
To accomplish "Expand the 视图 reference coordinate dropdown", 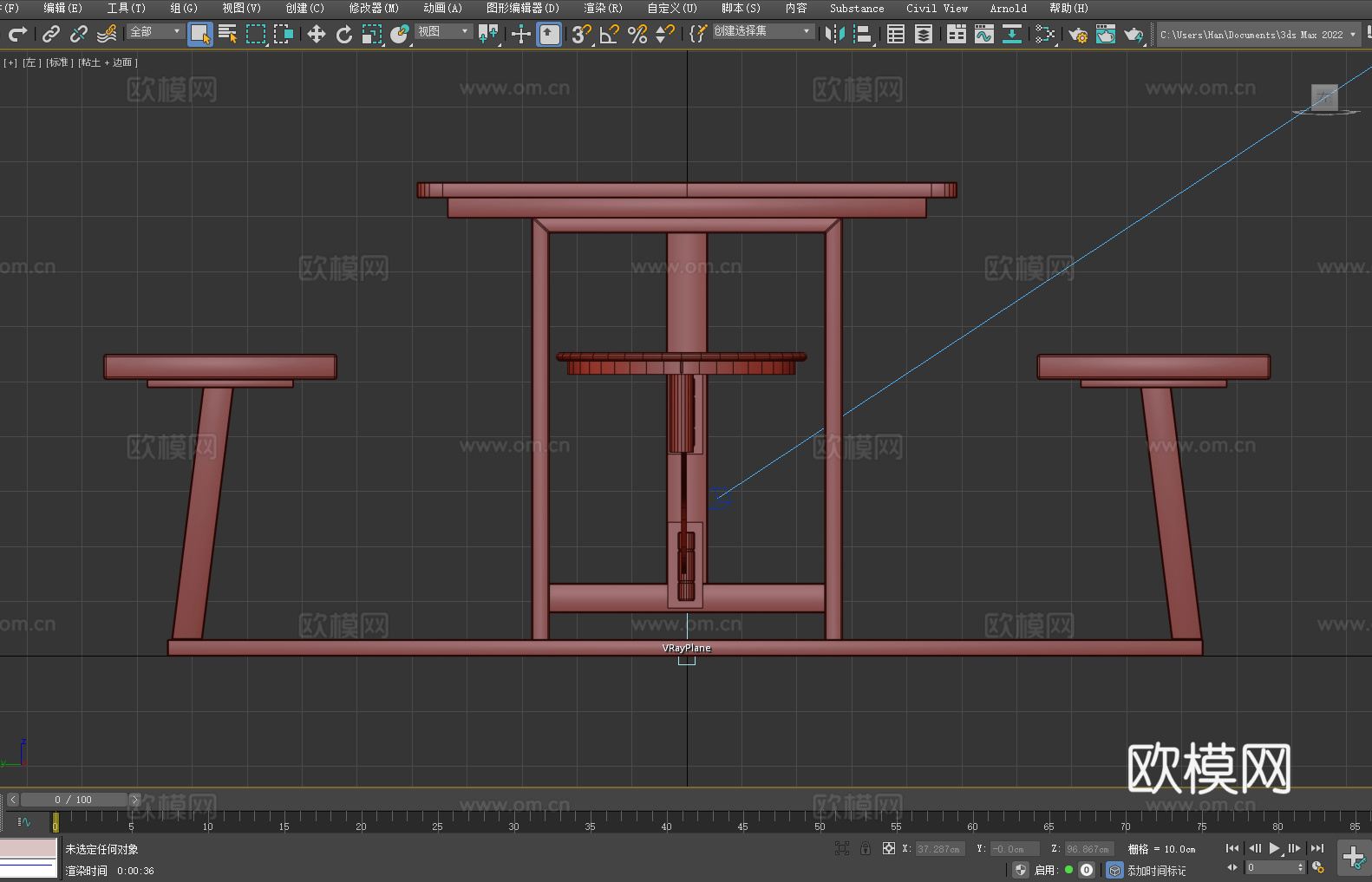I will click(x=443, y=31).
